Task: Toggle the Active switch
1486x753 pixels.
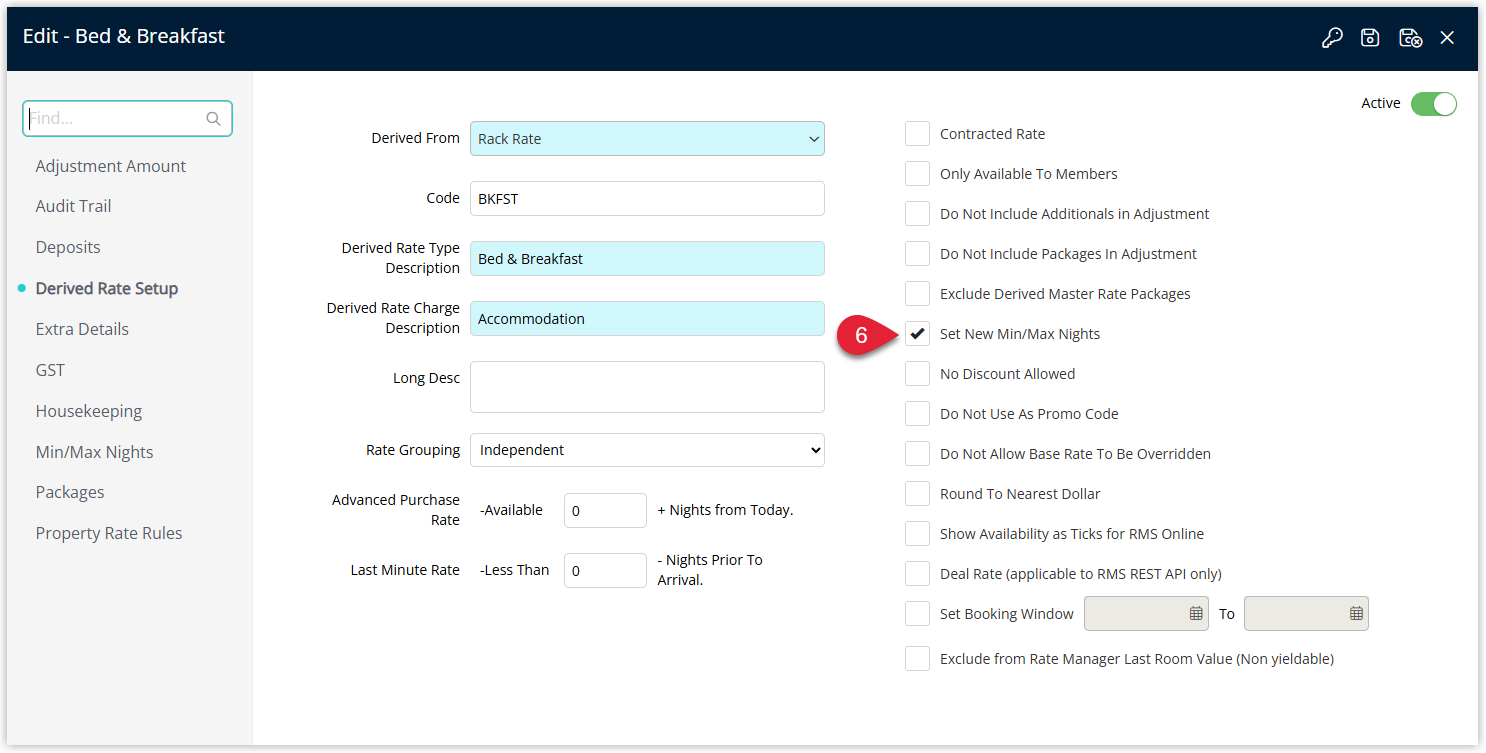Action: click(1434, 104)
